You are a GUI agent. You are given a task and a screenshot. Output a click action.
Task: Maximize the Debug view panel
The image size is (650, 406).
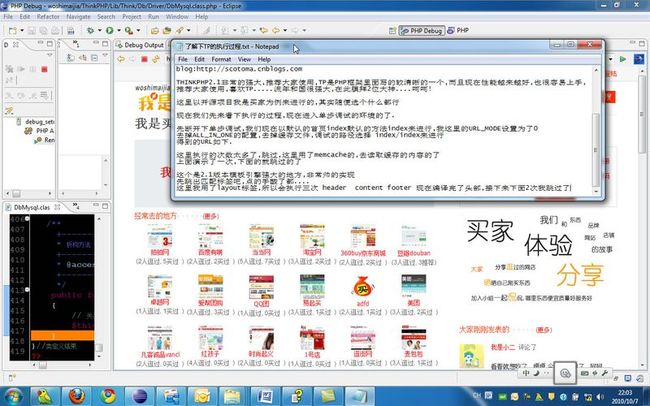(x=50, y=44)
